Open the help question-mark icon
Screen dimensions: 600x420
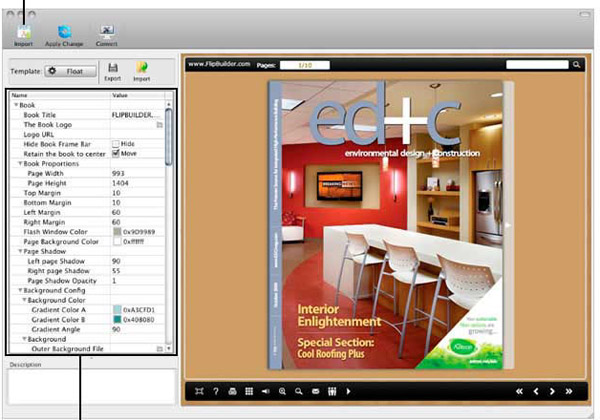pyautogui.click(x=216, y=391)
